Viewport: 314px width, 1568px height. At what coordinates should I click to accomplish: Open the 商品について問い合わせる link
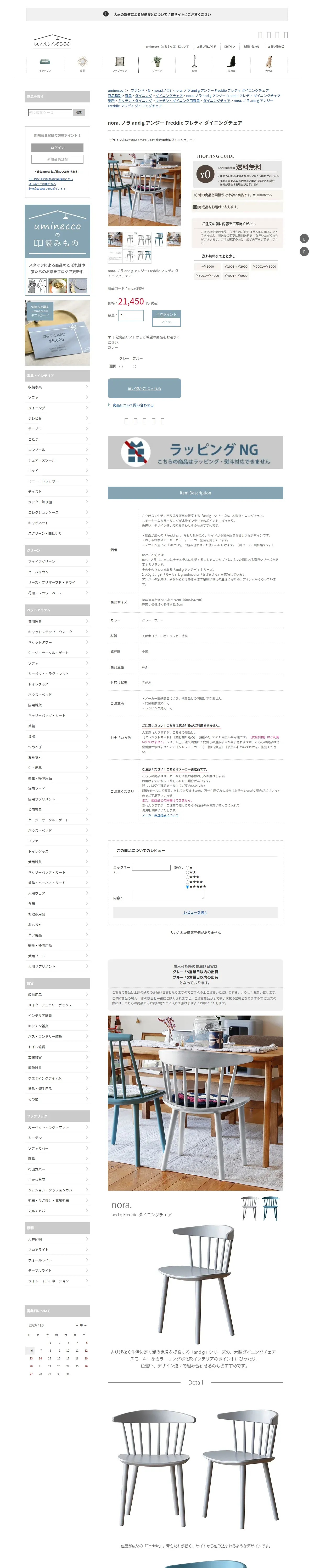pos(133,405)
